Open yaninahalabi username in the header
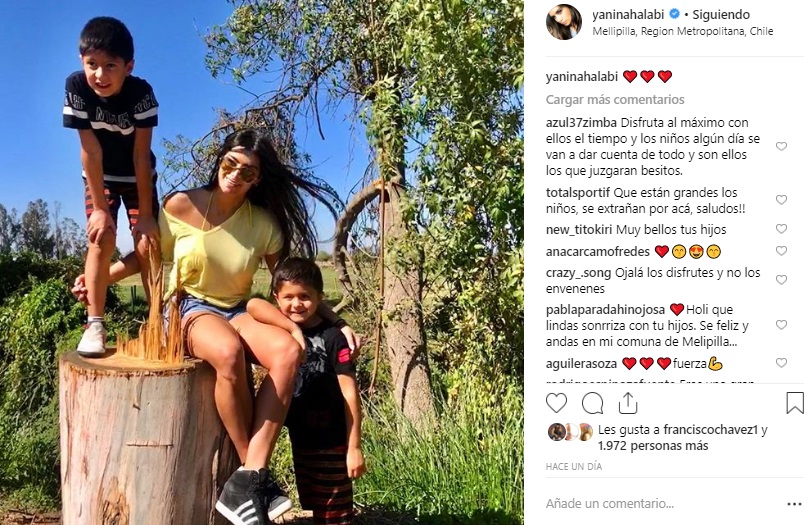 click(x=628, y=14)
